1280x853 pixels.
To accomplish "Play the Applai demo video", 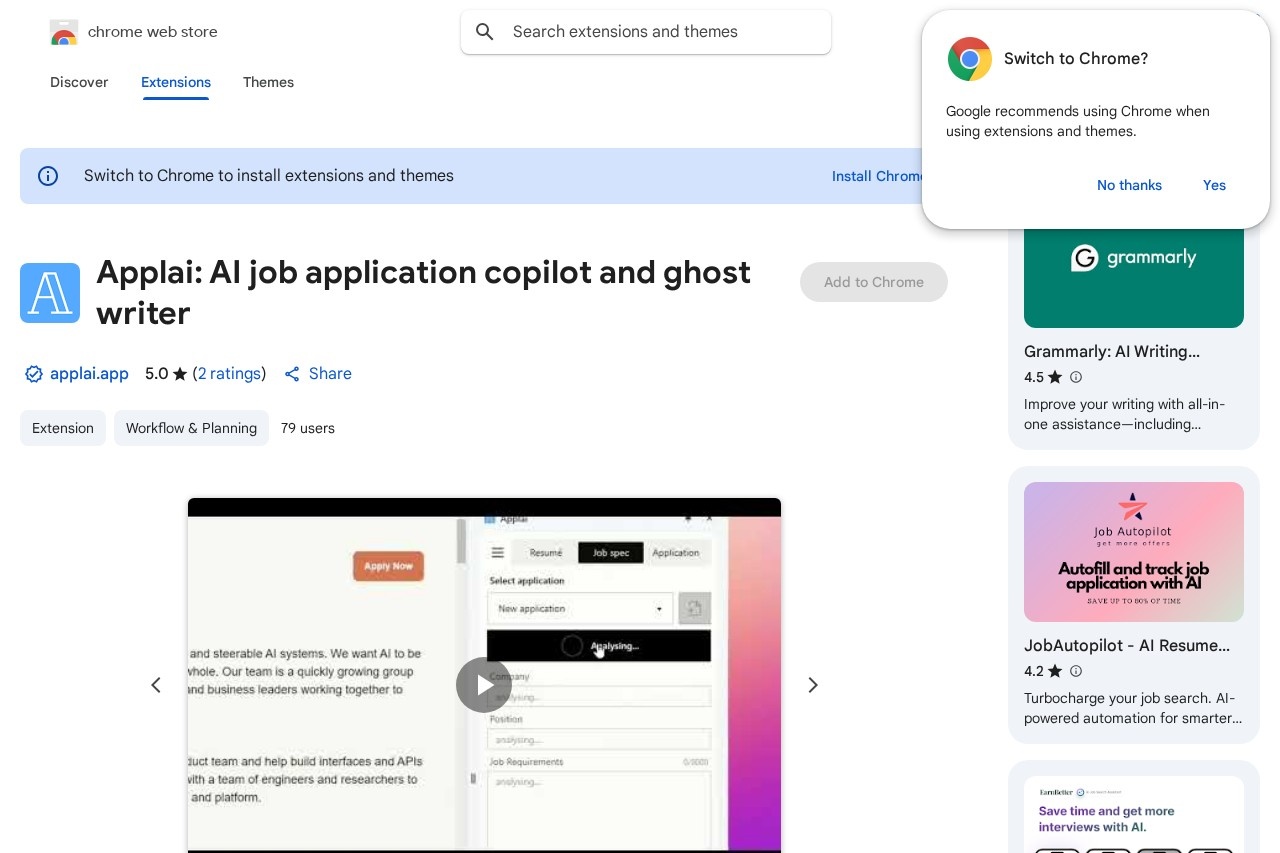I will 484,685.
